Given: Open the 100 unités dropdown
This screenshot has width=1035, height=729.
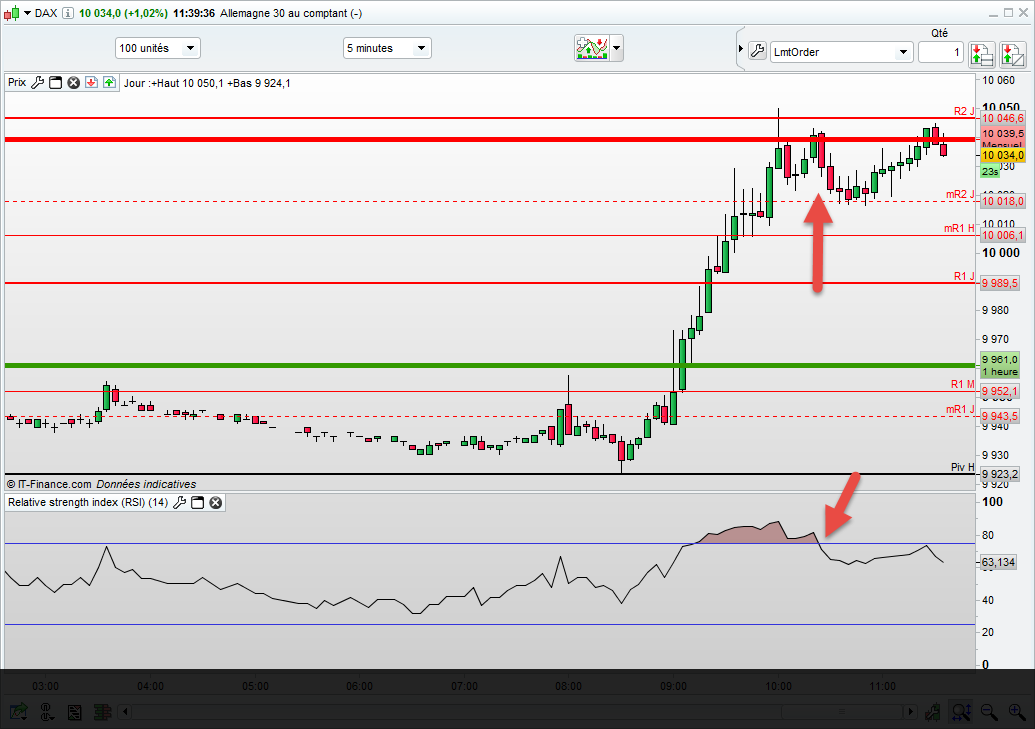Looking at the screenshot, I should pos(158,48).
